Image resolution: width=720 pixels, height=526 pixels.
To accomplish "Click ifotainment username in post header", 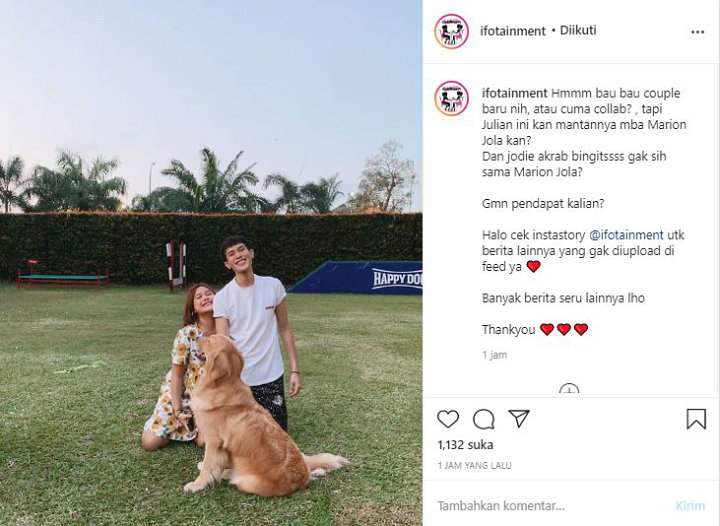I will click(x=512, y=31).
